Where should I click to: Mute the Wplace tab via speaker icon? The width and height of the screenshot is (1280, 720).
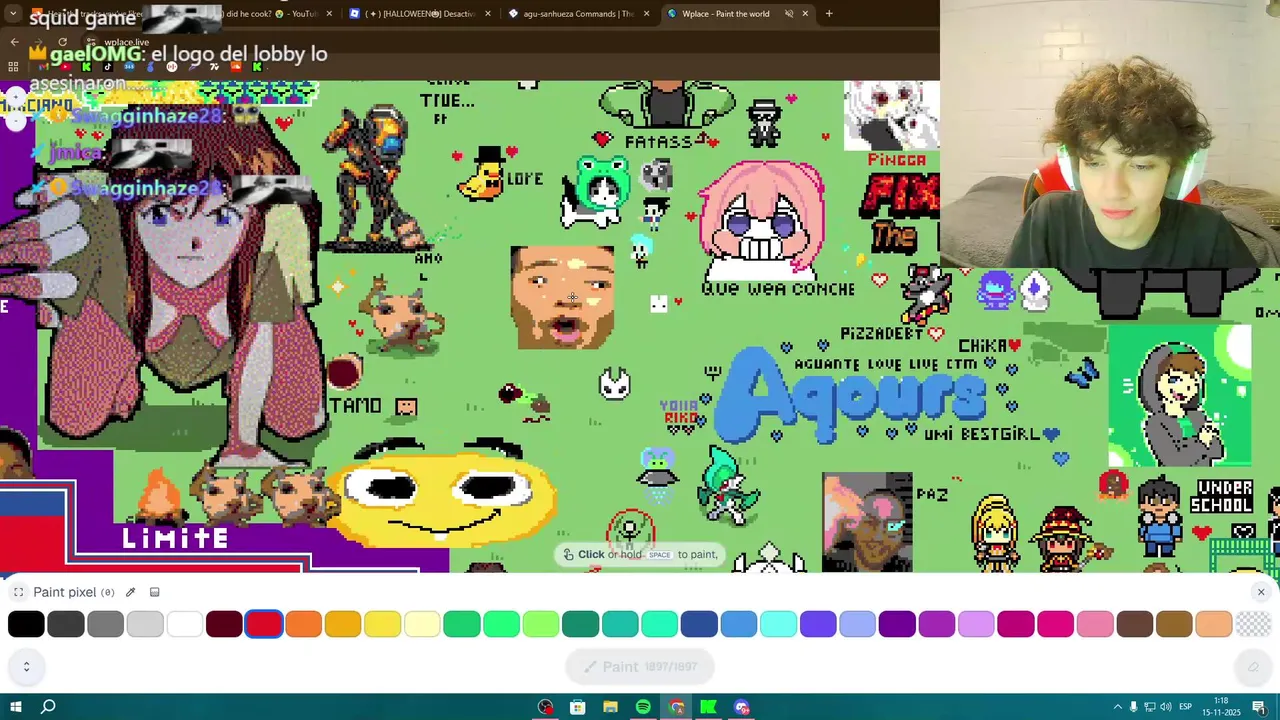click(x=788, y=14)
